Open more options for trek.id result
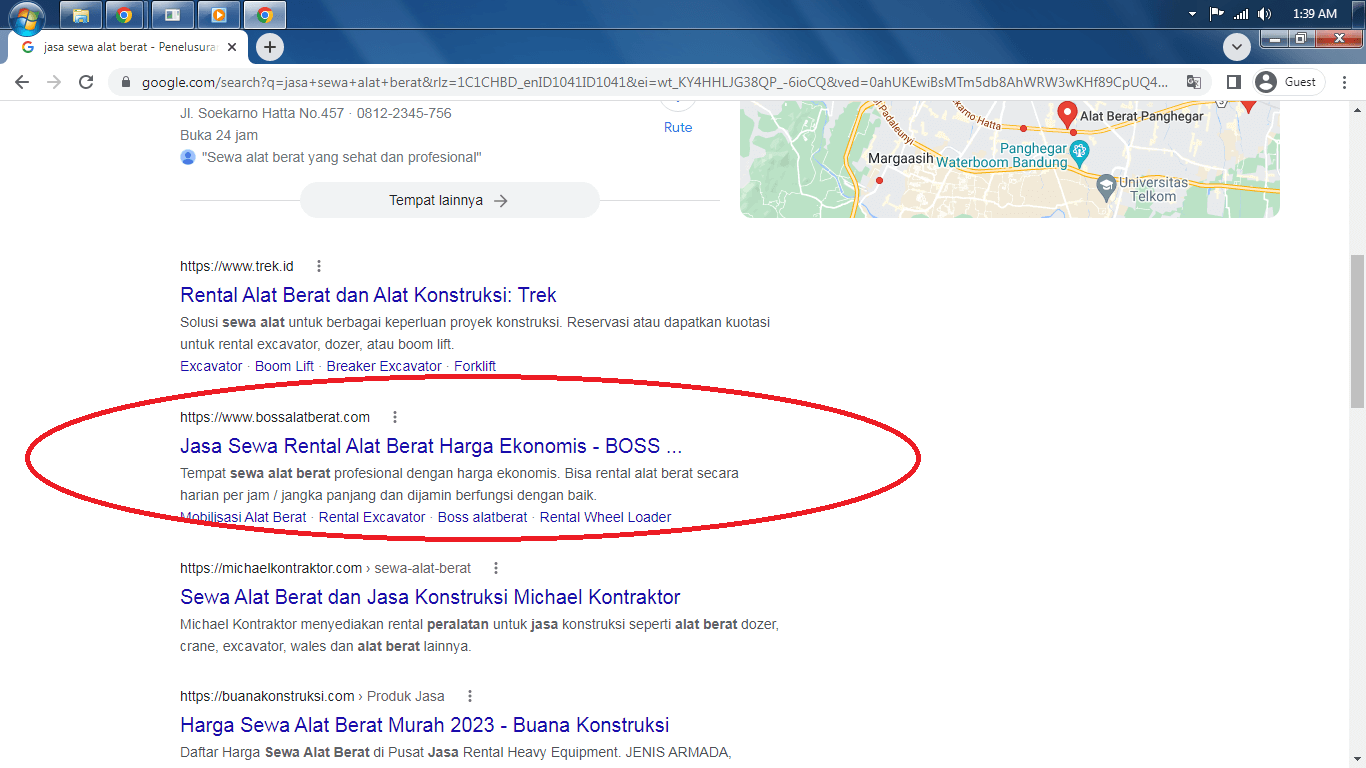The image size is (1366, 768). [x=319, y=266]
